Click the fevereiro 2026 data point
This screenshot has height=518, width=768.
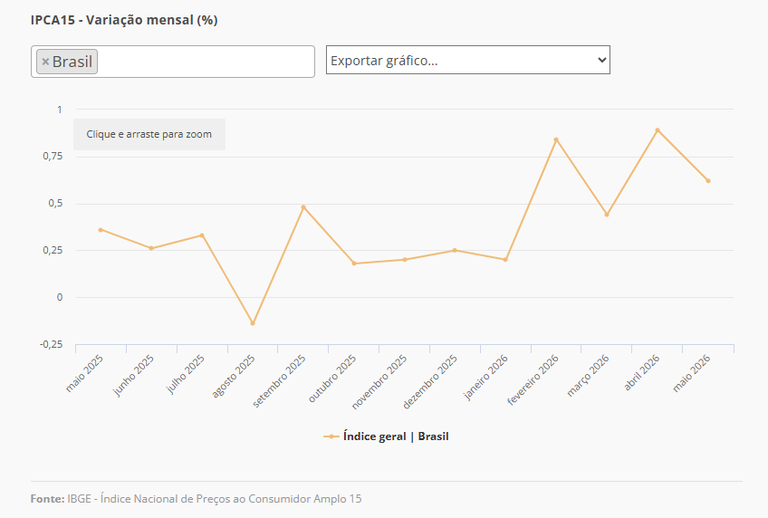coord(556,140)
